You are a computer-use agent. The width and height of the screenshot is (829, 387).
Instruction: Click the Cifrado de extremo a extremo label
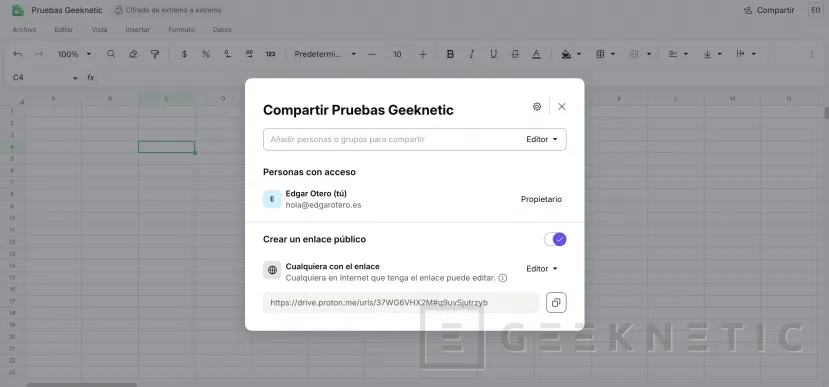click(169, 10)
